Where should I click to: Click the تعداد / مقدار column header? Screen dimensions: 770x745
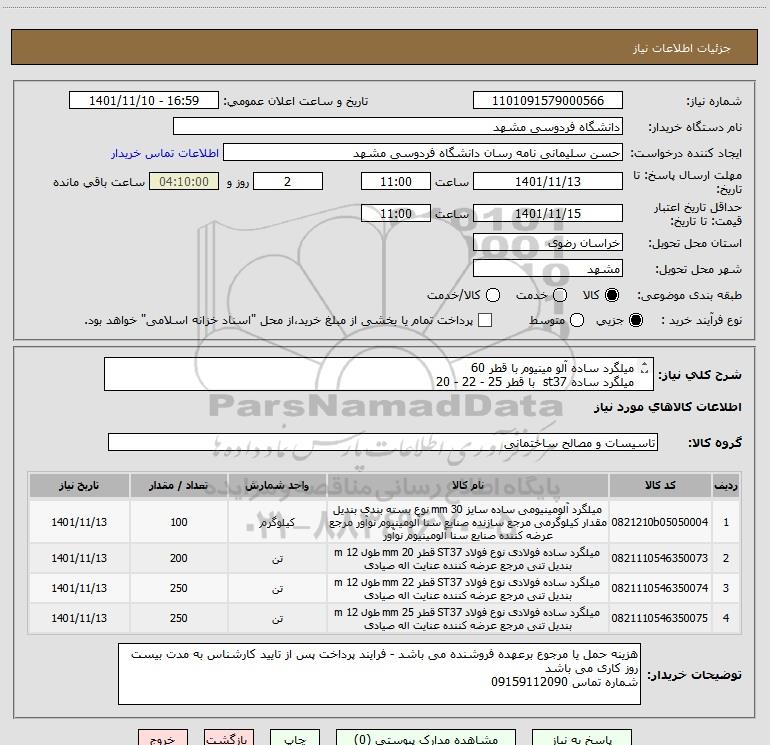pos(179,485)
